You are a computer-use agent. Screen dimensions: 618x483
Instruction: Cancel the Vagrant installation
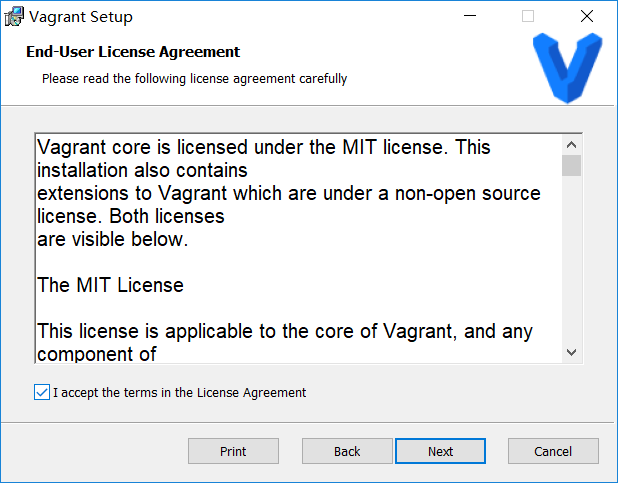[553, 451]
